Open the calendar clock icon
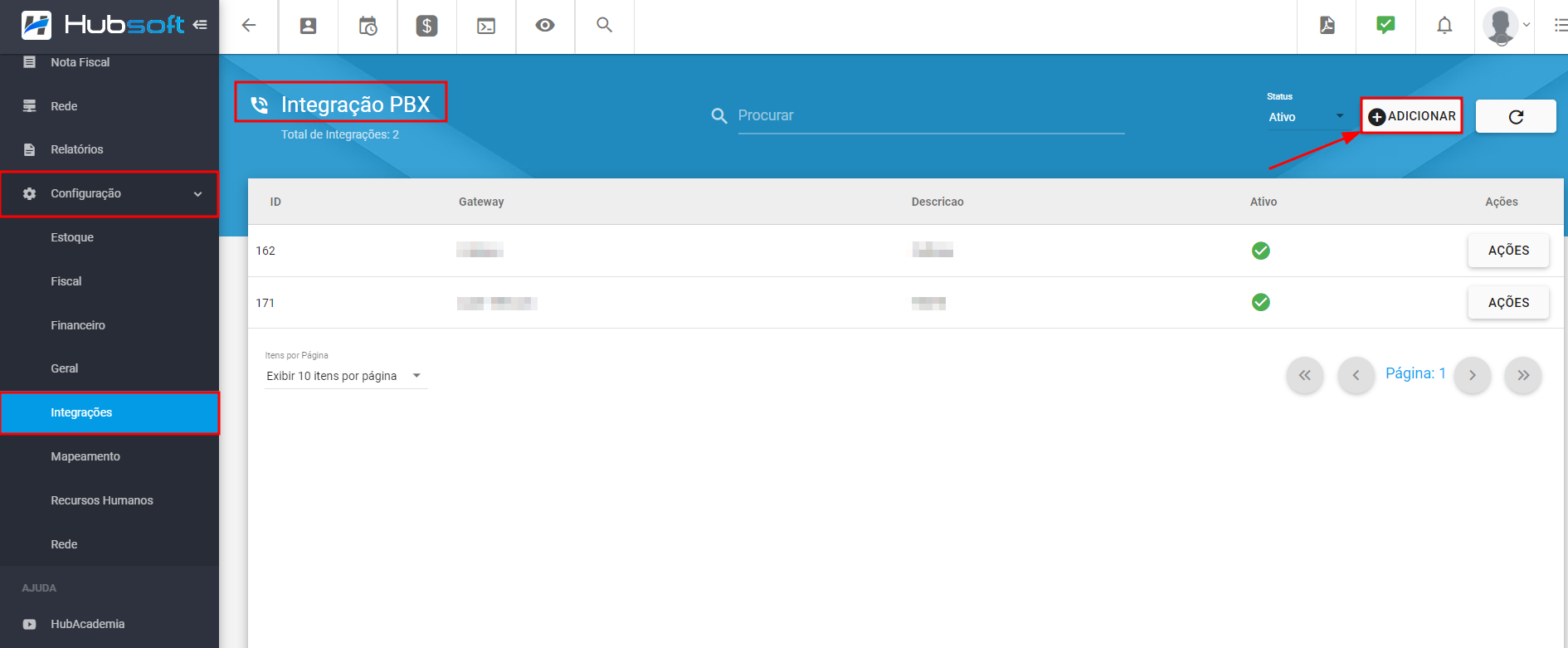 368,27
